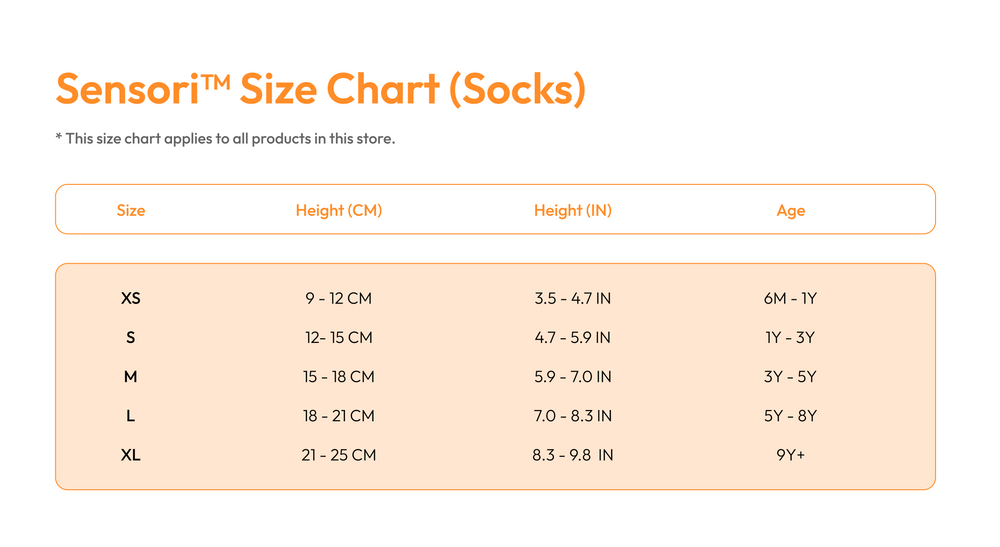Image resolution: width=1000 pixels, height=547 pixels.
Task: Click the M size row label
Action: coord(131,377)
